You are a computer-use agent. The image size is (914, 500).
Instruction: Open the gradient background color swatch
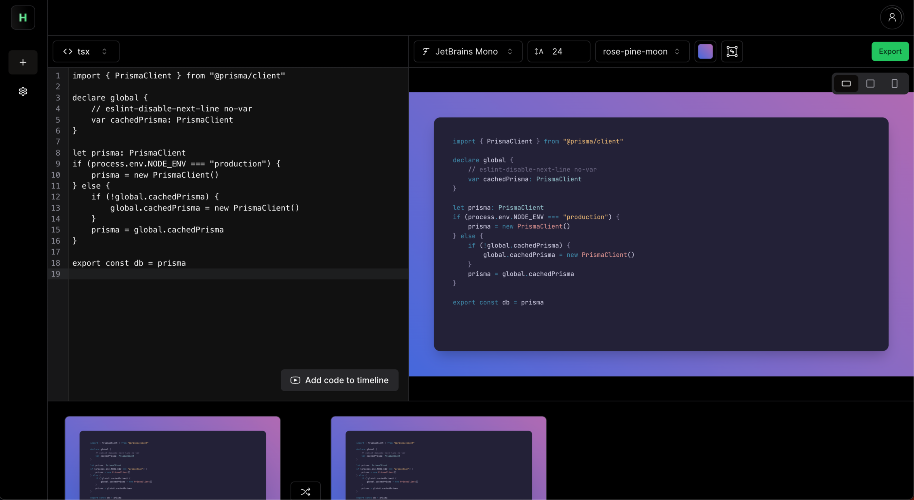[x=705, y=51]
